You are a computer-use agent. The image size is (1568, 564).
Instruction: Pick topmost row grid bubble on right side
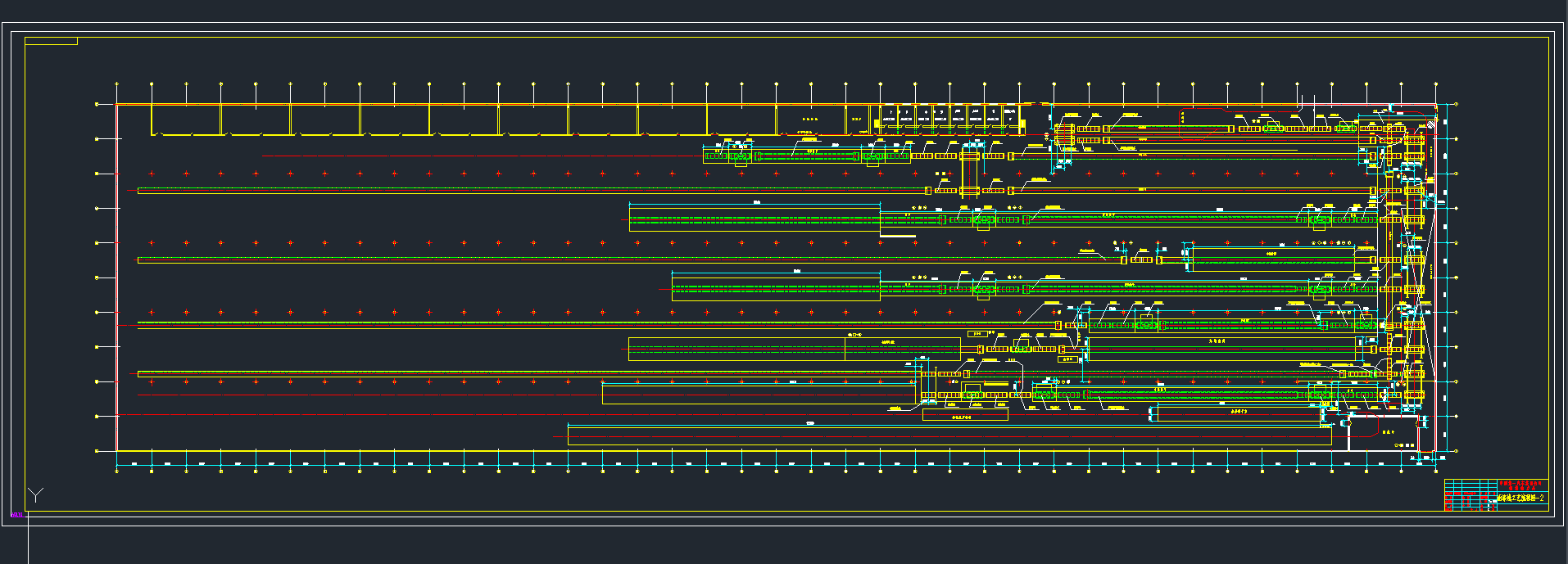1456,105
